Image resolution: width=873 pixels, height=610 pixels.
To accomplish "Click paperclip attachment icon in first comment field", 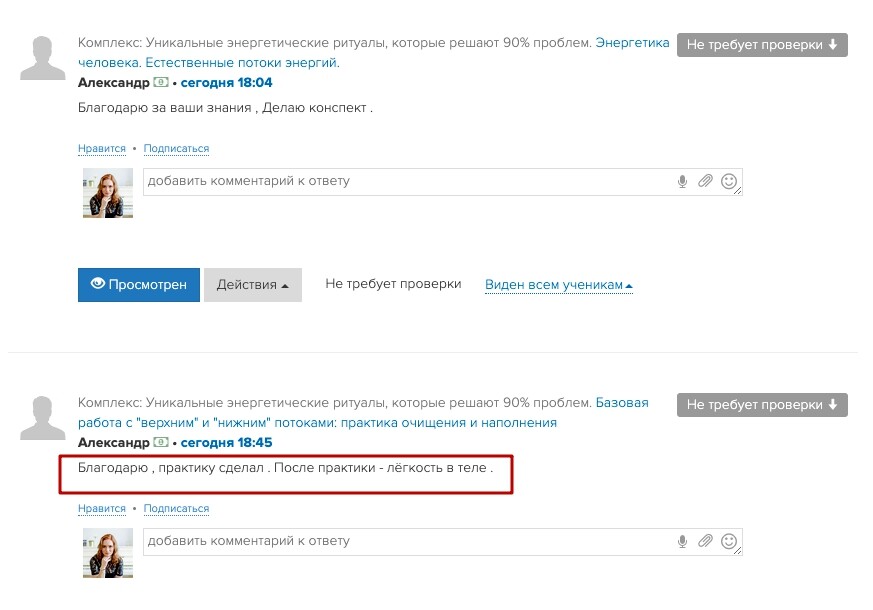I will coord(705,181).
